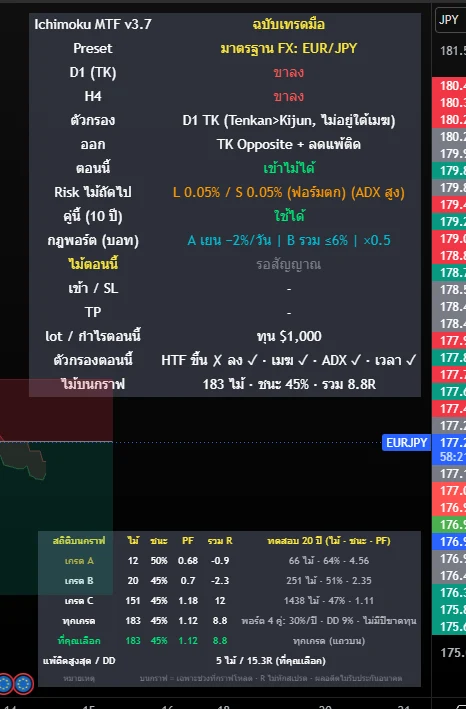The width and height of the screenshot is (466, 709).
Task: Click the 1.18 PF value for grade C
Action: click(x=188, y=601)
